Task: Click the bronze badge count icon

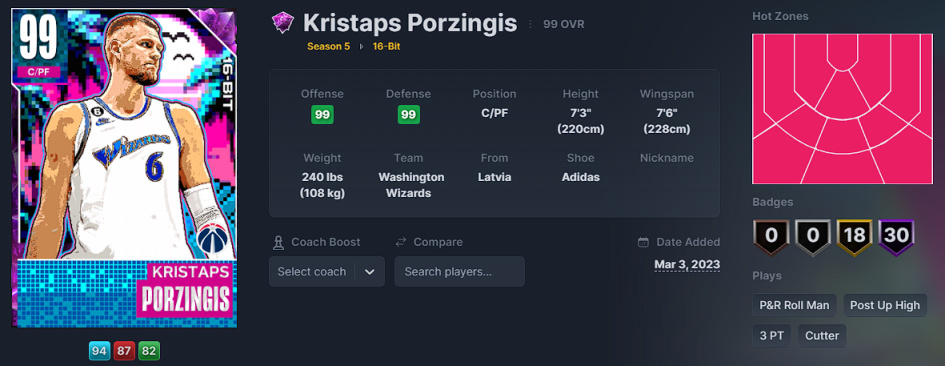Action: tap(771, 235)
